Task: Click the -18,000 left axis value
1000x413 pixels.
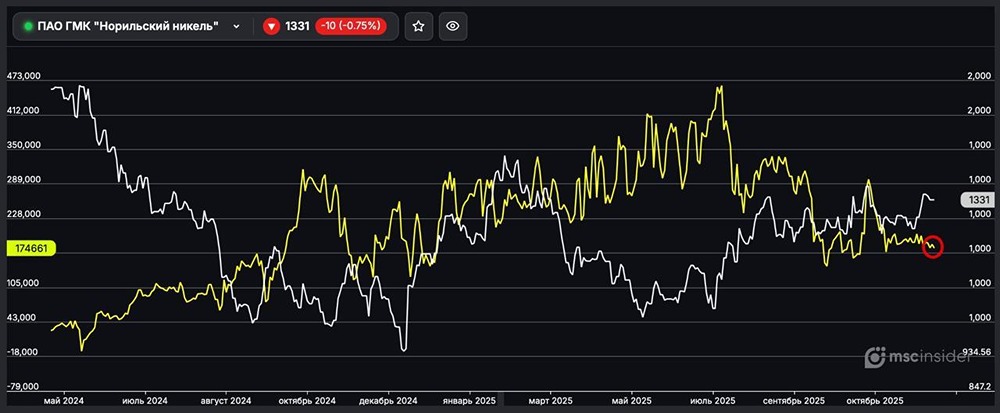Action: (23, 352)
